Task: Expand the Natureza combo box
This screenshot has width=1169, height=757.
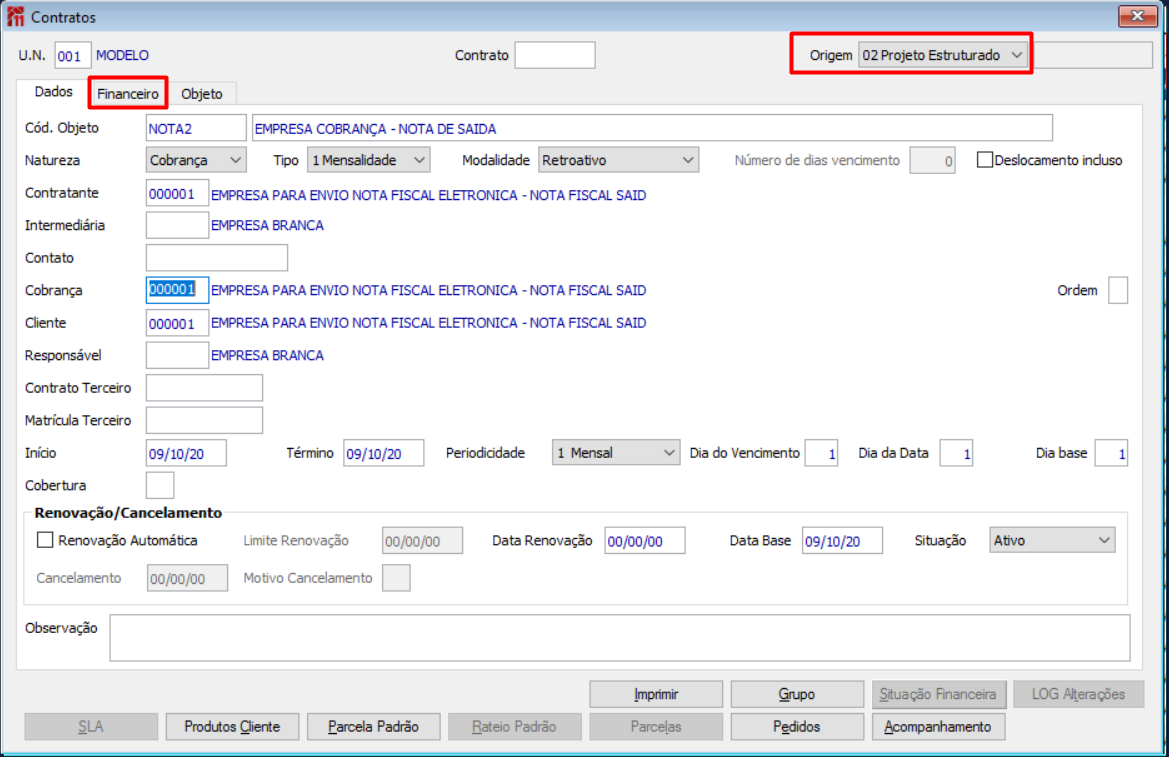Action: (195, 160)
